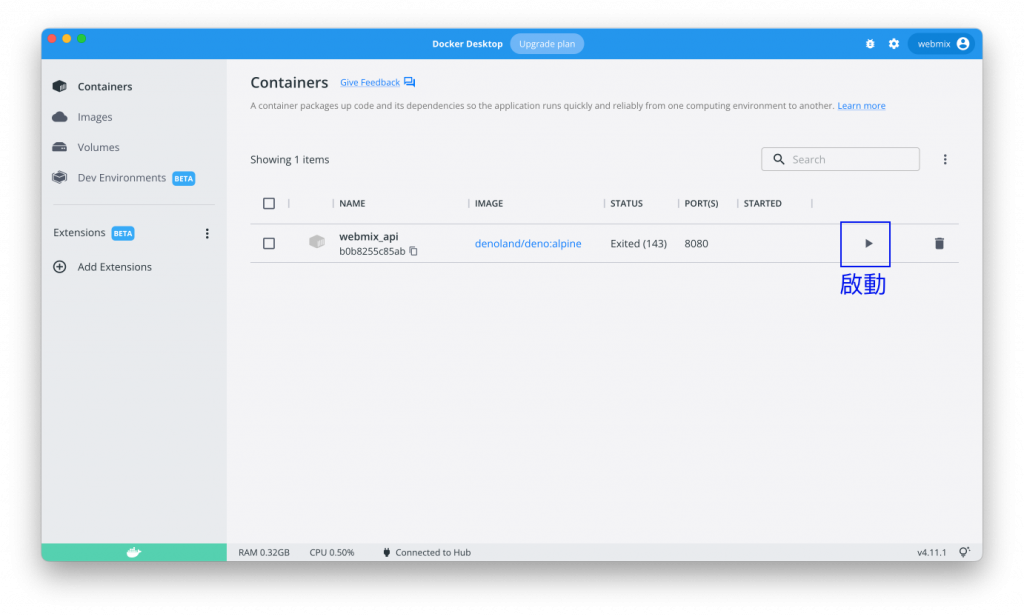Screen dimensions: 1024x616
Task: Toggle the select-all containers checkbox
Action: 268,203
